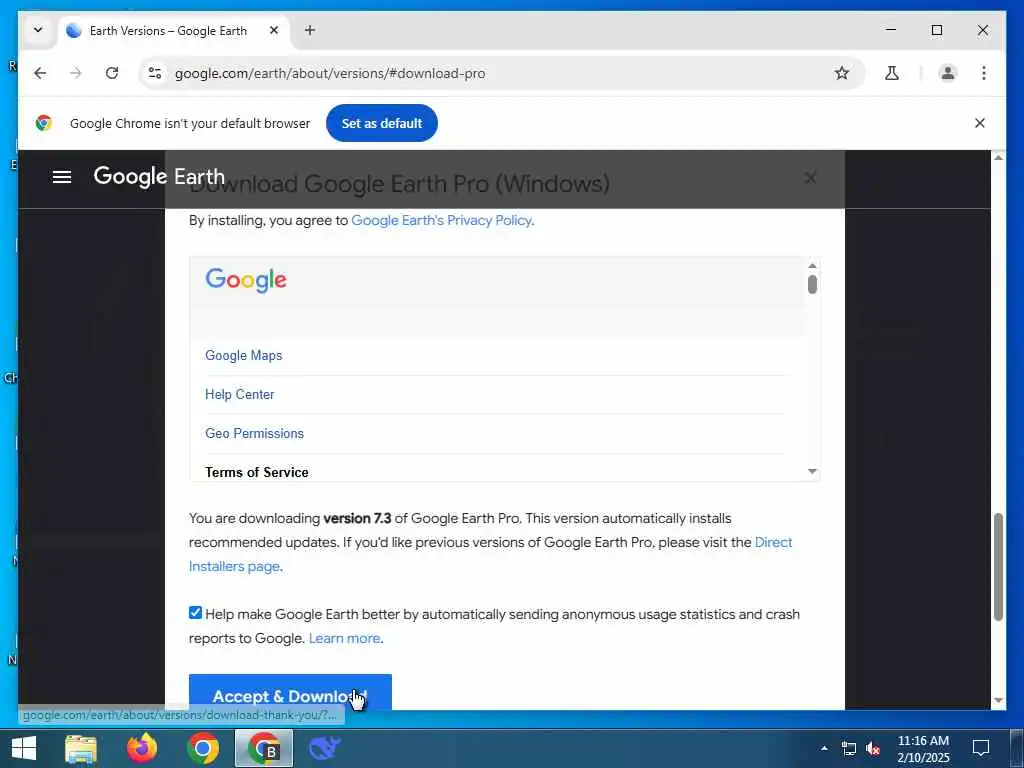
Task: Open the Google Maps link
Action: (x=244, y=355)
